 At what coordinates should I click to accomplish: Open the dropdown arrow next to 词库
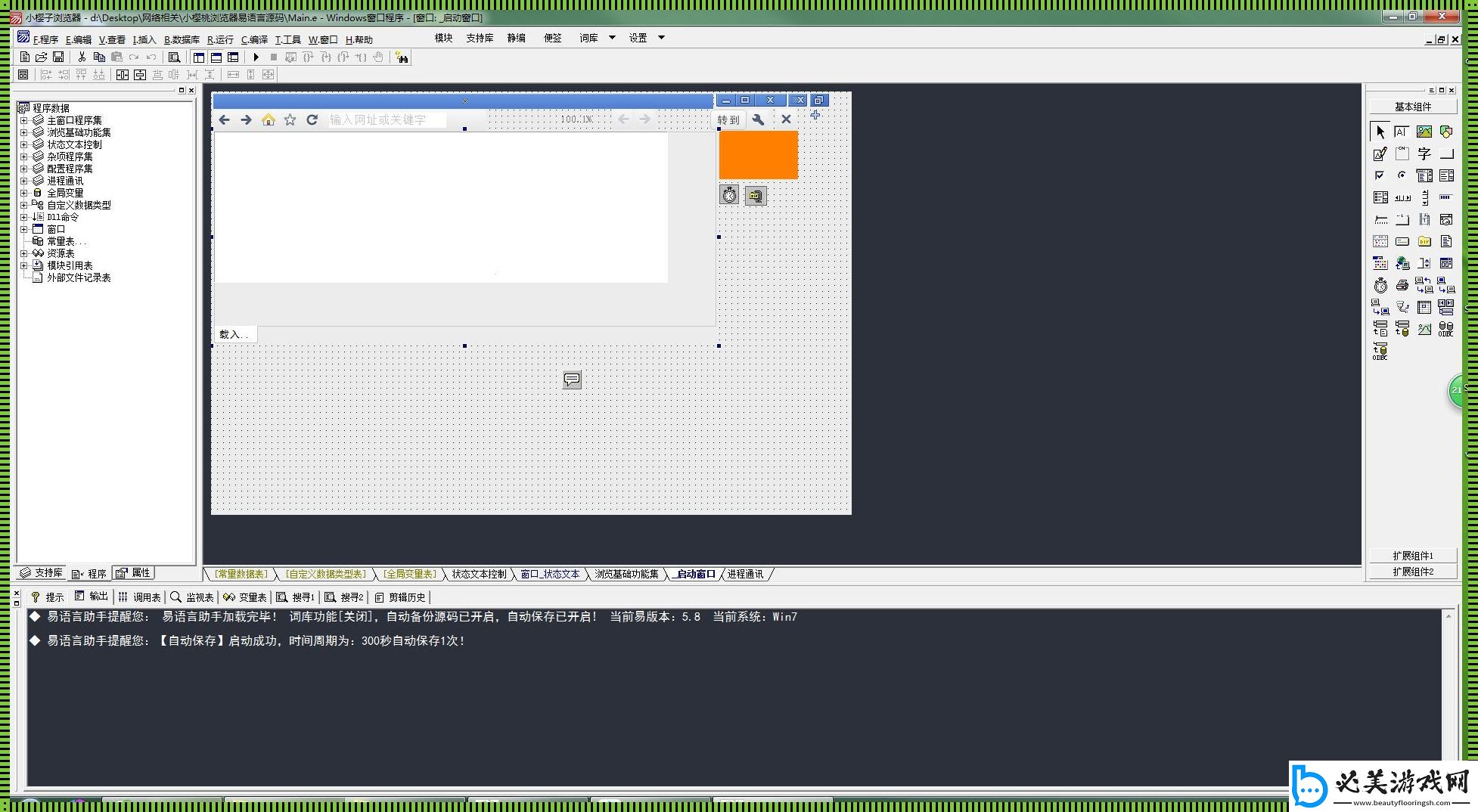point(612,38)
